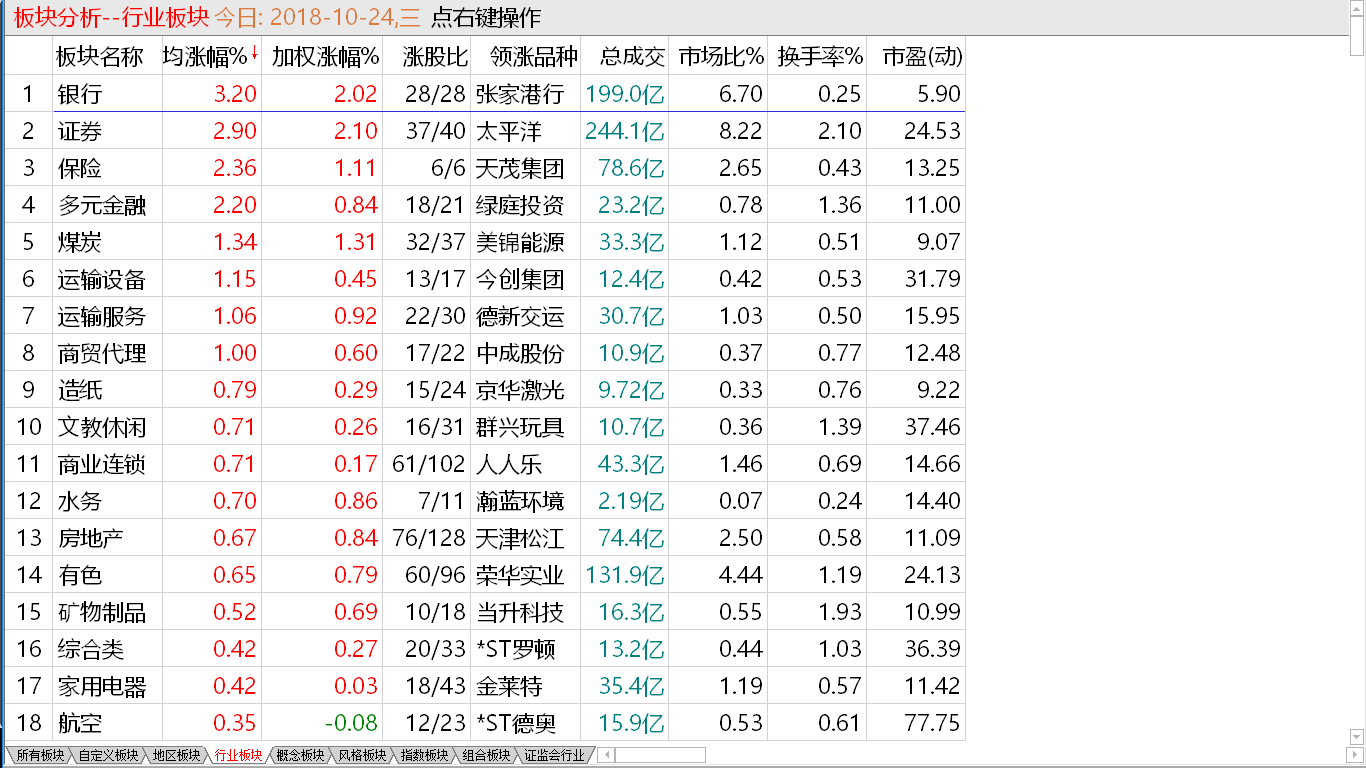The height and width of the screenshot is (768, 1366).
Task: Select the 家用电器 sector name
Action: click(101, 686)
